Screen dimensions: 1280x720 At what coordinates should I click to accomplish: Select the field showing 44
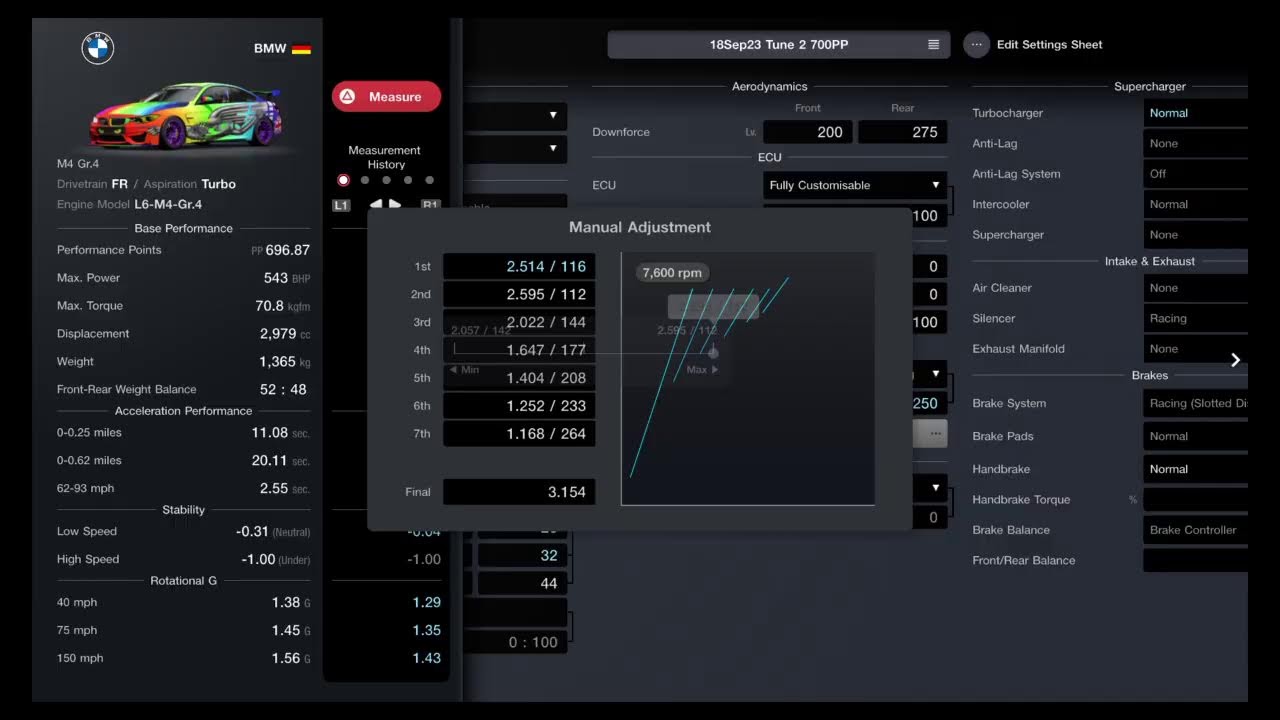pyautogui.click(x=523, y=583)
